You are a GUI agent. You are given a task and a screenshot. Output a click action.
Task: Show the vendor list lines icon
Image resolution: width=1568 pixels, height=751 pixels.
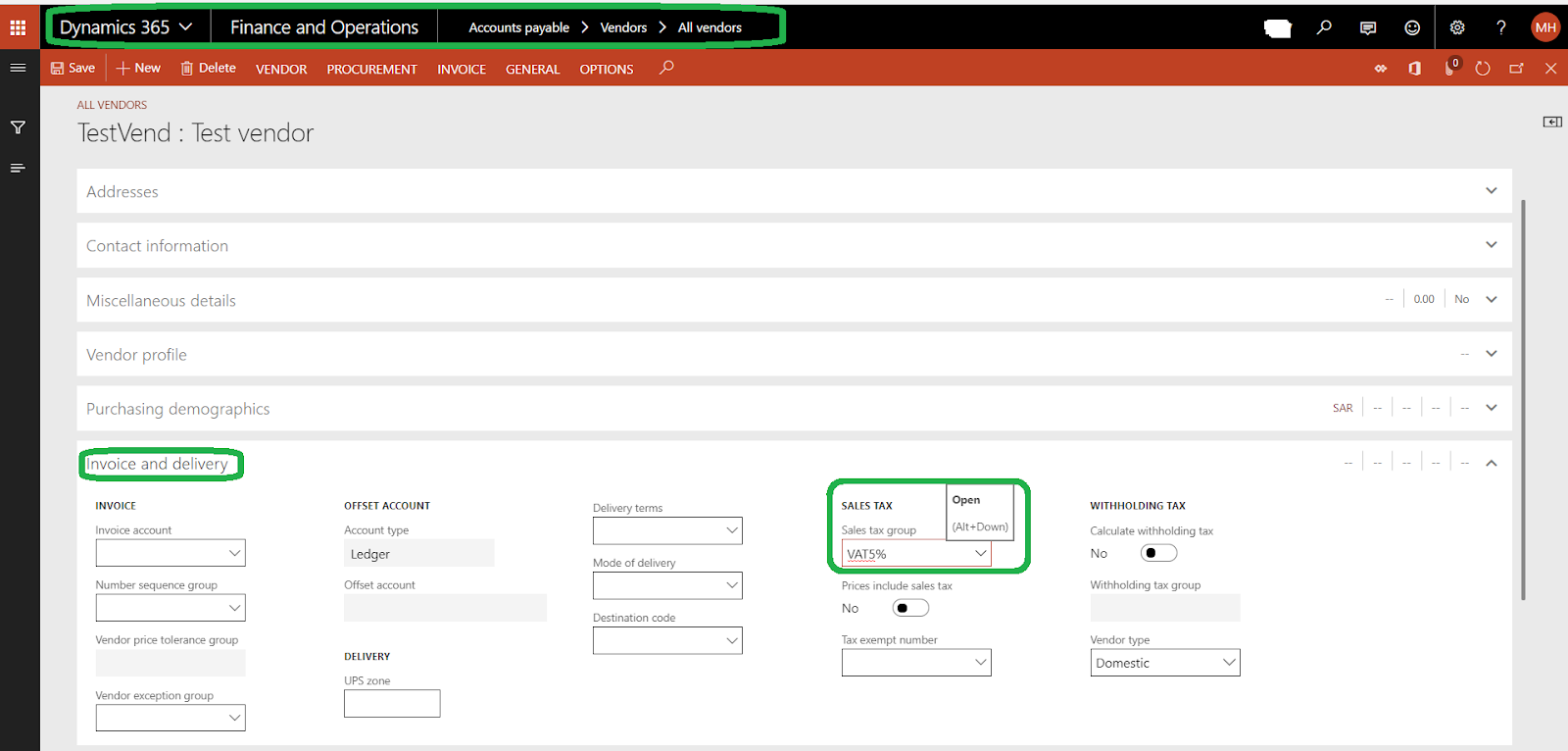pyautogui.click(x=18, y=169)
